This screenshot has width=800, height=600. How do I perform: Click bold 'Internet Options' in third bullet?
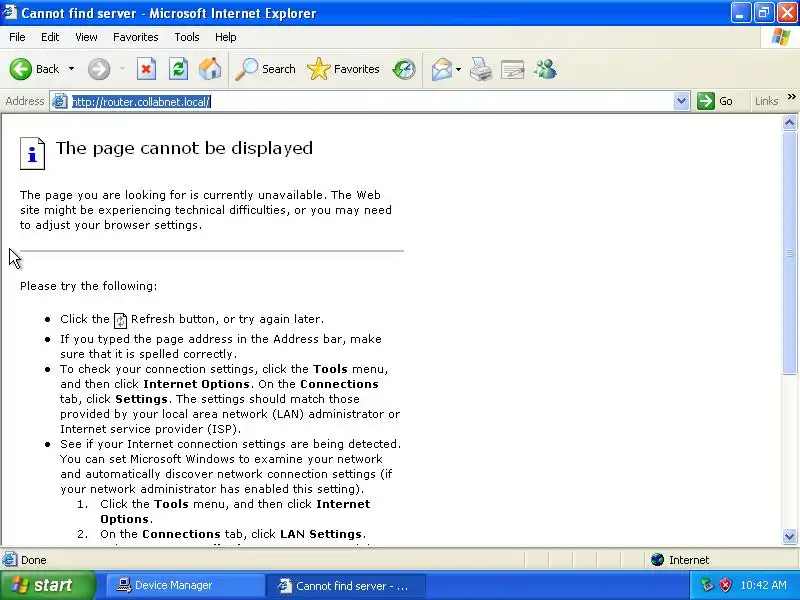(x=196, y=384)
